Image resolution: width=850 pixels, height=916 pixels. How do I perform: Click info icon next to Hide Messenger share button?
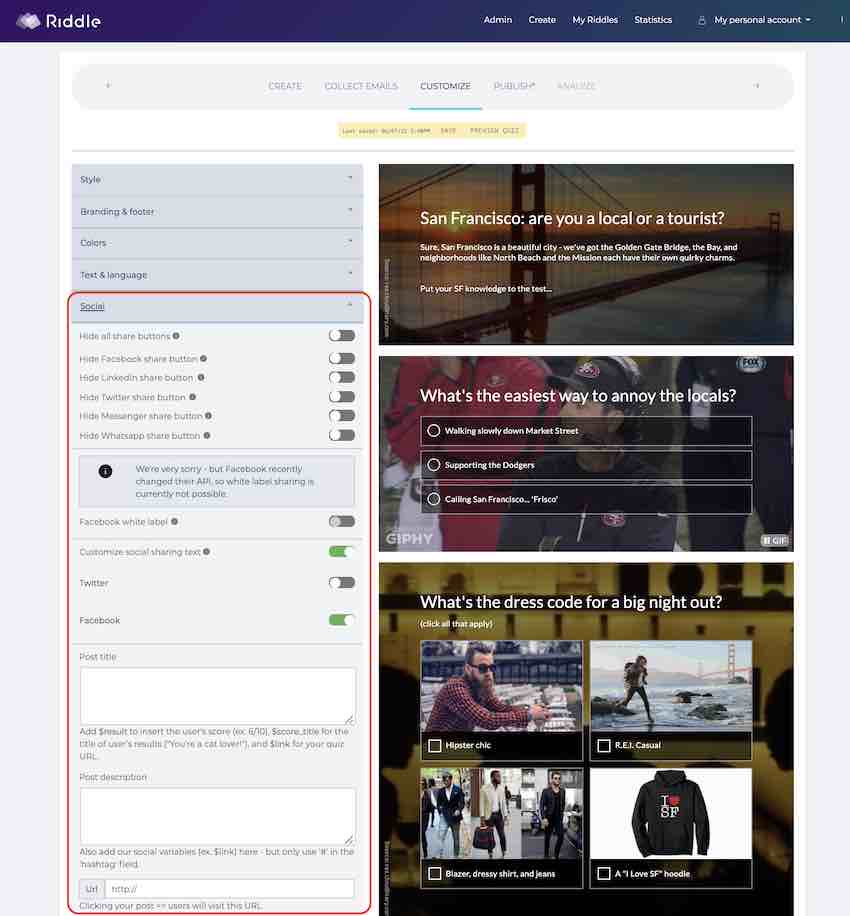click(208, 416)
